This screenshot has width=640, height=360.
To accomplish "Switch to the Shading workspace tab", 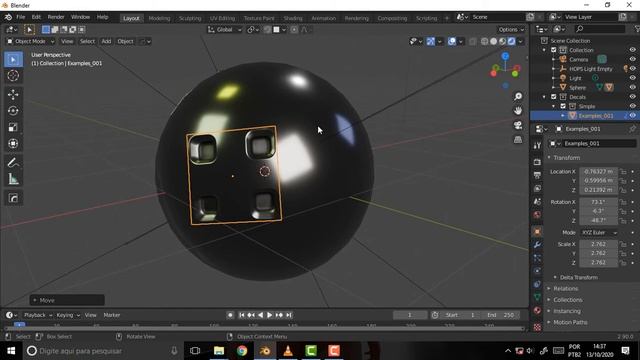I will coord(293,18).
